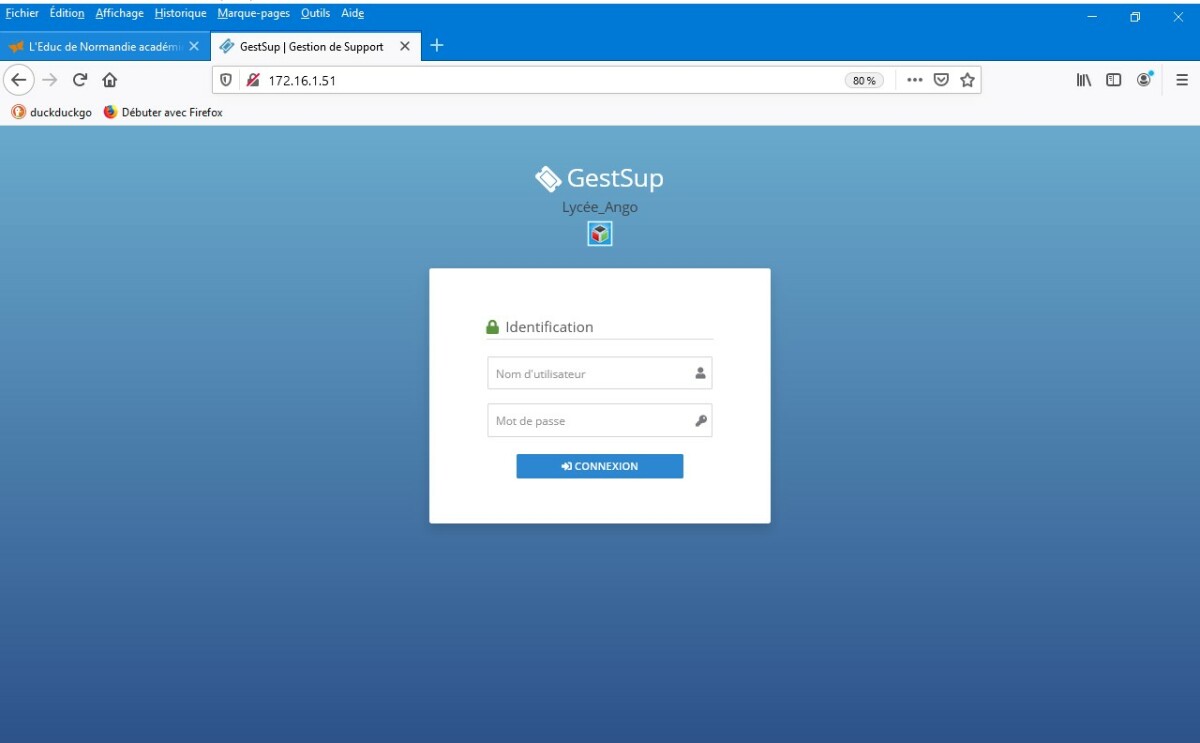Focus the Mot de passe field

[x=600, y=421]
